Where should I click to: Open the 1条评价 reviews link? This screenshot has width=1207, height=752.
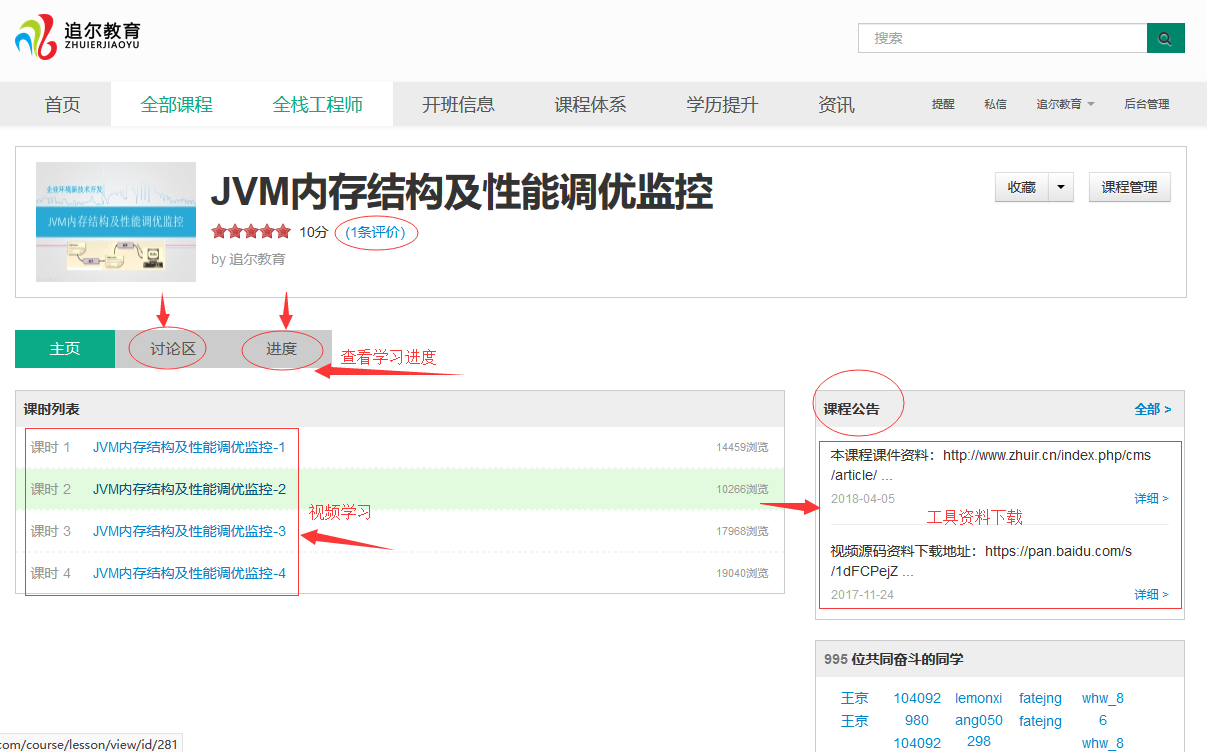click(376, 232)
